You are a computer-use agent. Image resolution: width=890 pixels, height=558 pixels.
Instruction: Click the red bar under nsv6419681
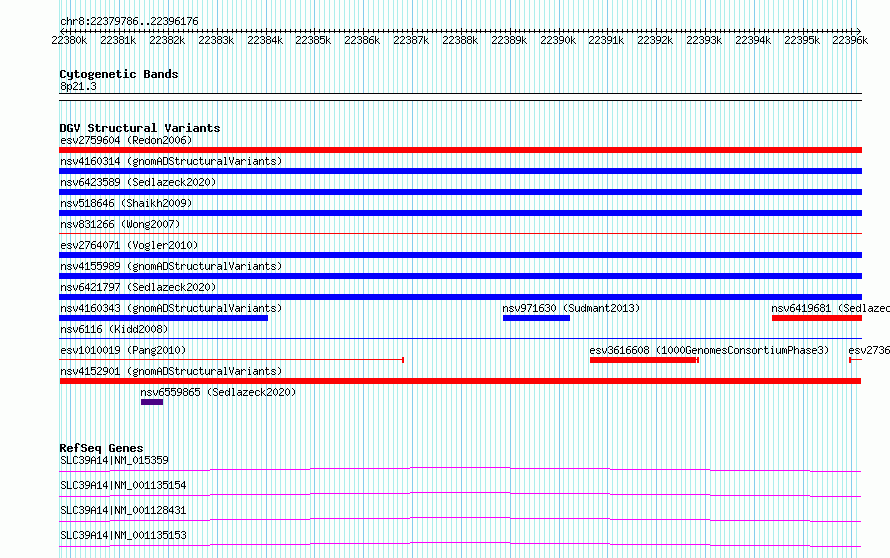[817, 318]
